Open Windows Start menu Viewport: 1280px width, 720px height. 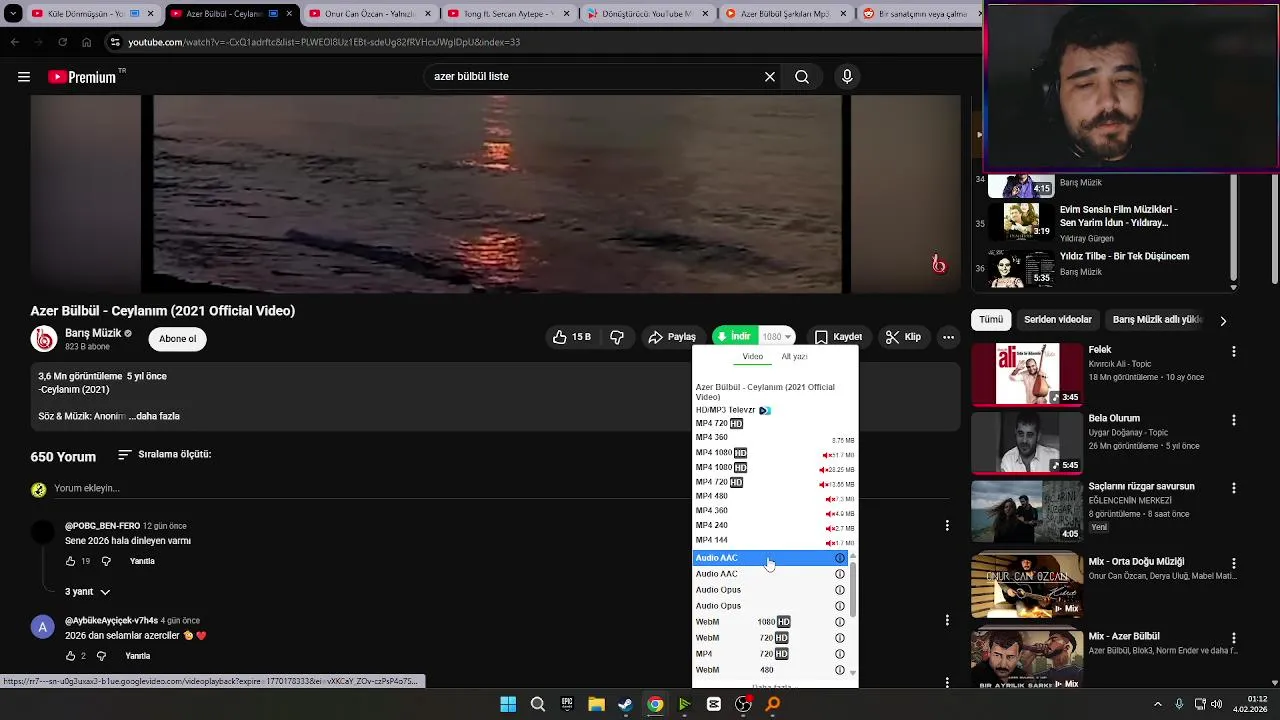(508, 704)
